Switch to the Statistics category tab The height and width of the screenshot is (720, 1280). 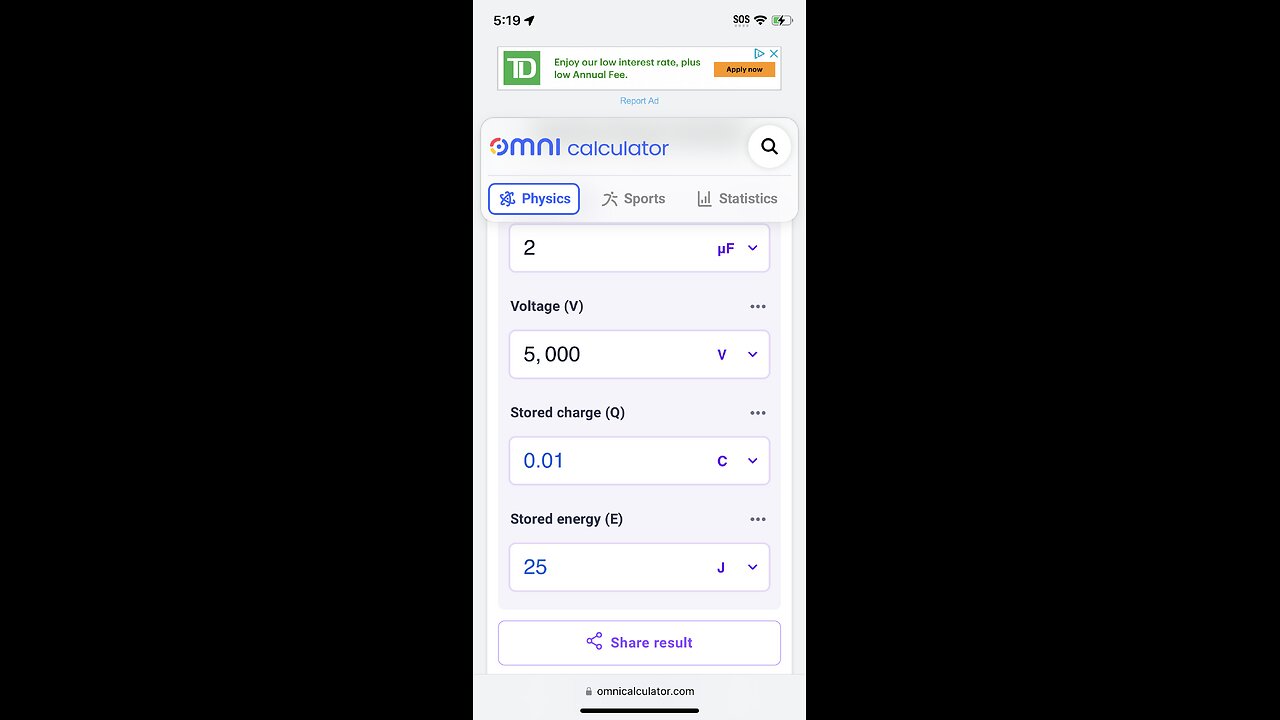coord(737,198)
